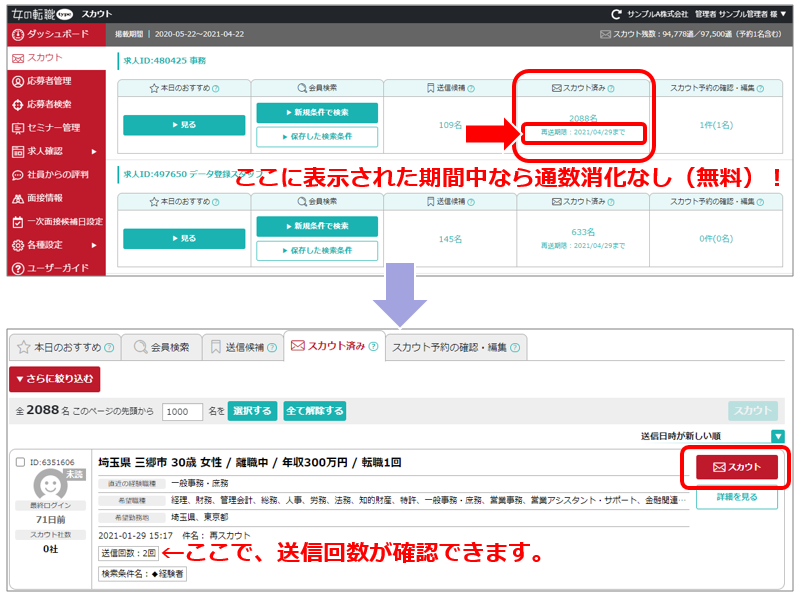Viewport: 803px width, 601px height.
Task: Click the さらに絞り込む filter button
Action: (x=54, y=379)
